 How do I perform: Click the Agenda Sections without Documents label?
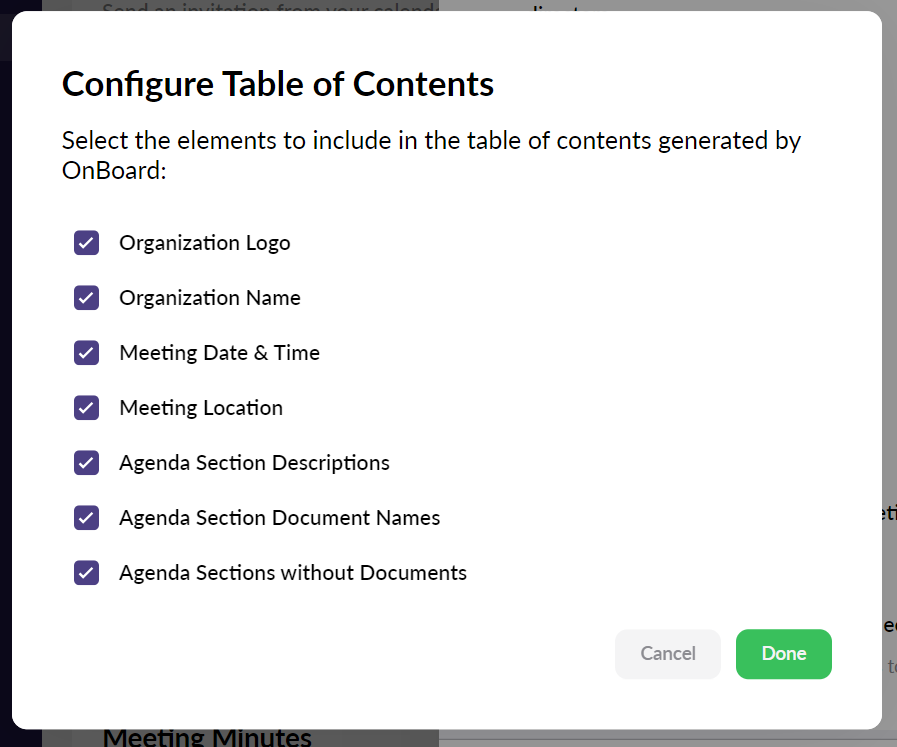click(293, 572)
